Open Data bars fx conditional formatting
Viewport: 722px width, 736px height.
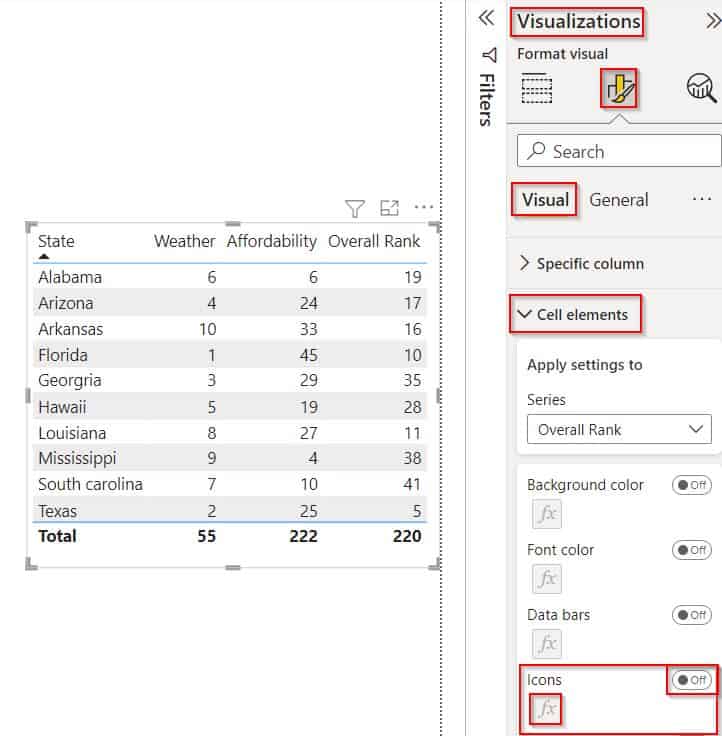click(547, 644)
